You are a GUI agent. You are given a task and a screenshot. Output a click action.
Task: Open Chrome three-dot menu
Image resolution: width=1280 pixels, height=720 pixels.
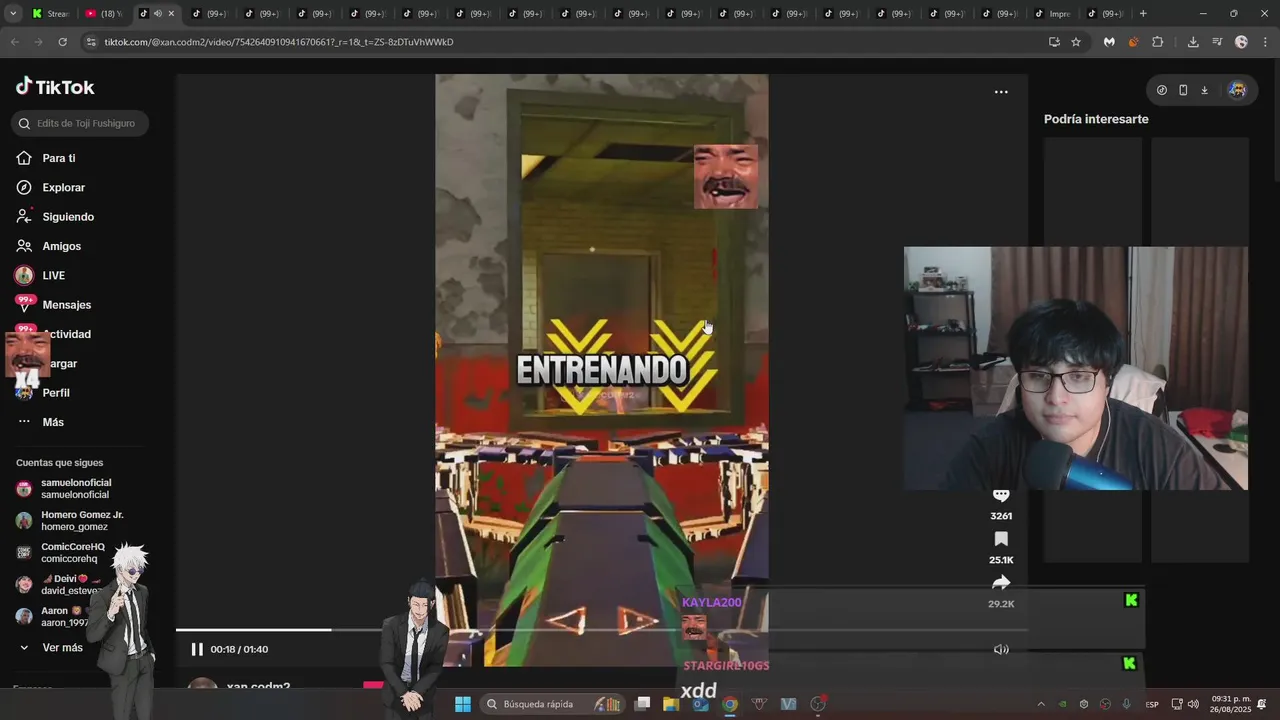pos(1266,42)
